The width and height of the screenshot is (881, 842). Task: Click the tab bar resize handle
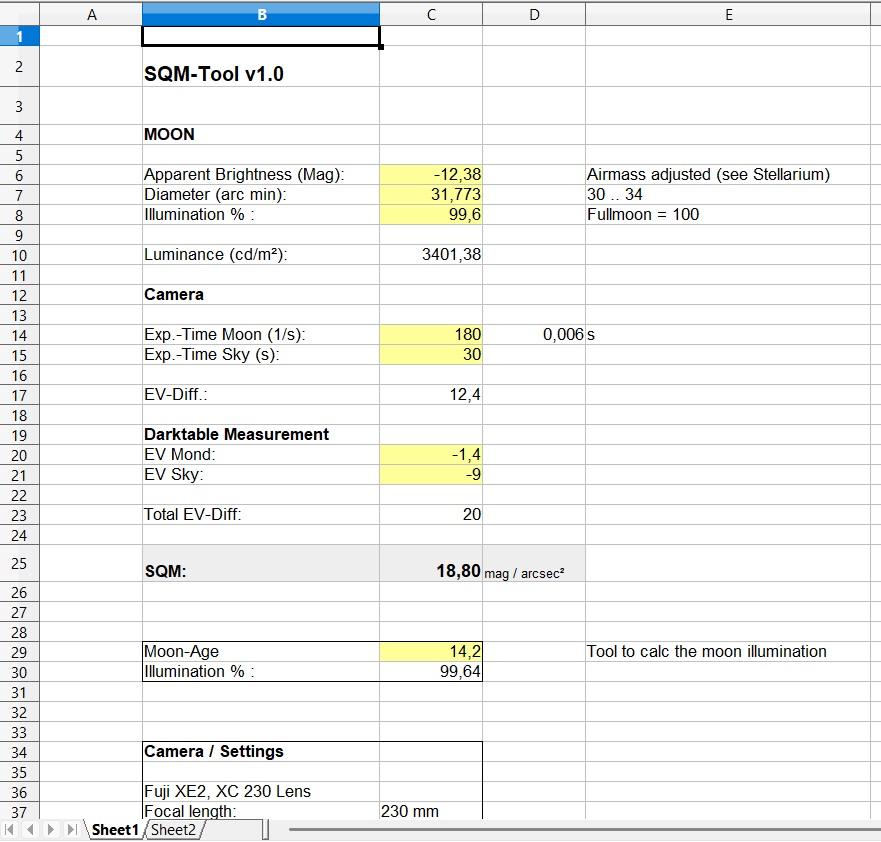coord(266,830)
